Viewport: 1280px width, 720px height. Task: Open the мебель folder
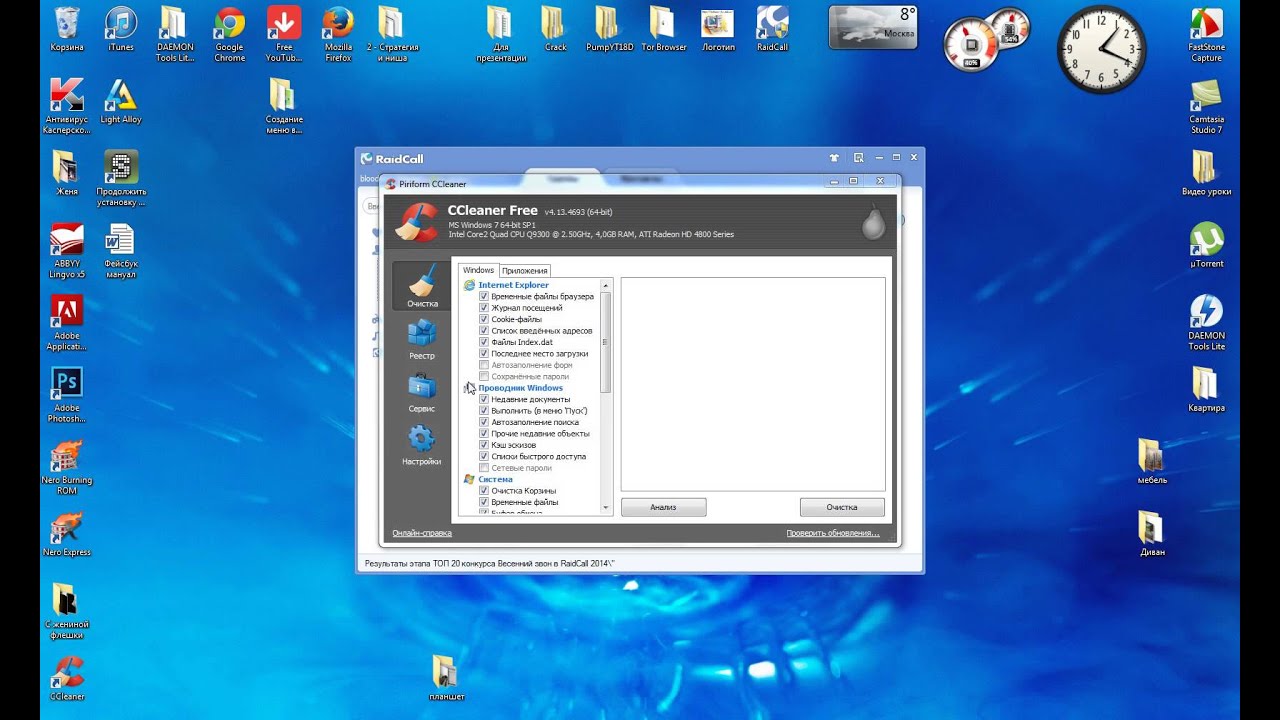1152,462
